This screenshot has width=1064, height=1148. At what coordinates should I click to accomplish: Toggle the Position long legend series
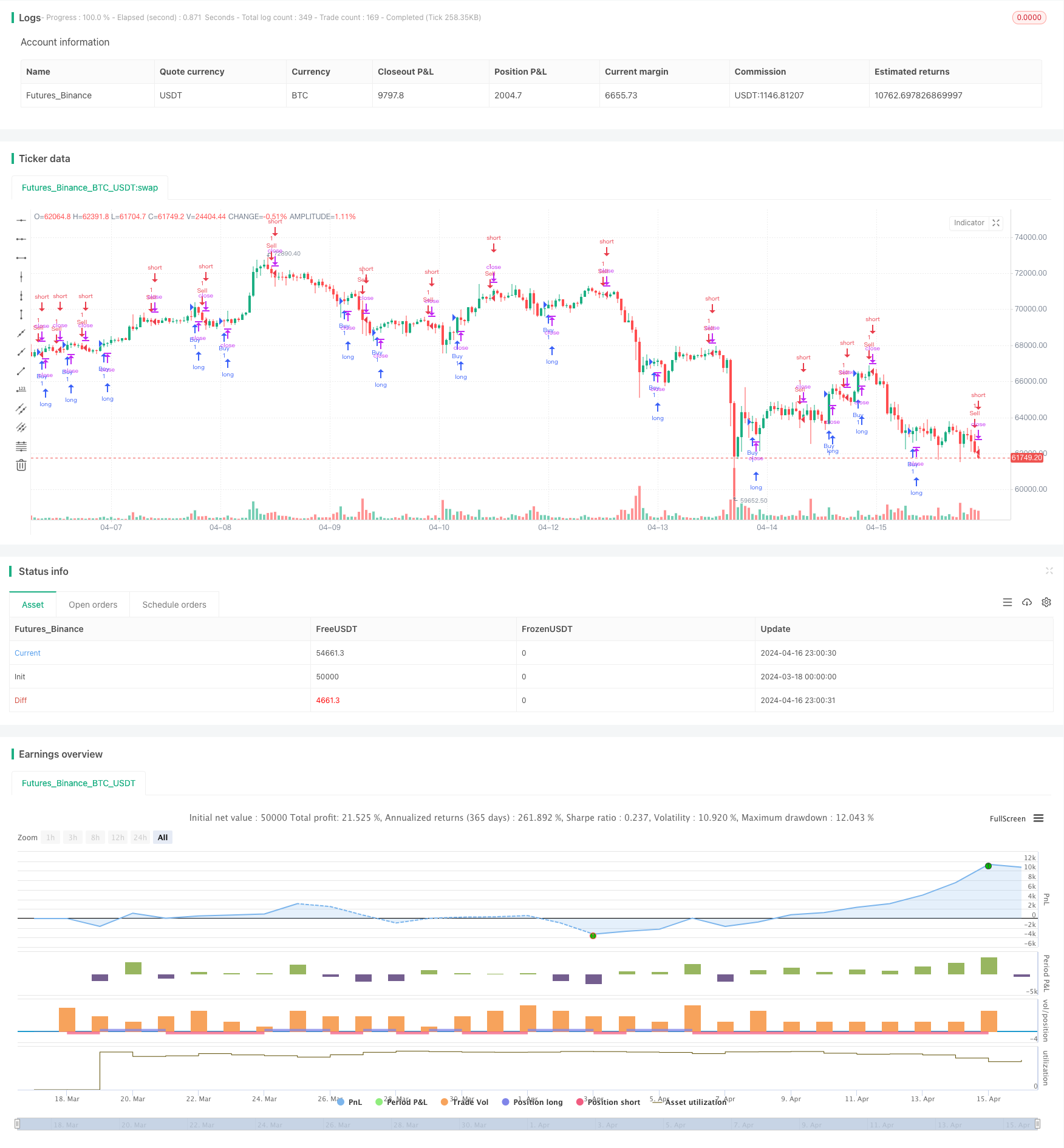tap(532, 1102)
